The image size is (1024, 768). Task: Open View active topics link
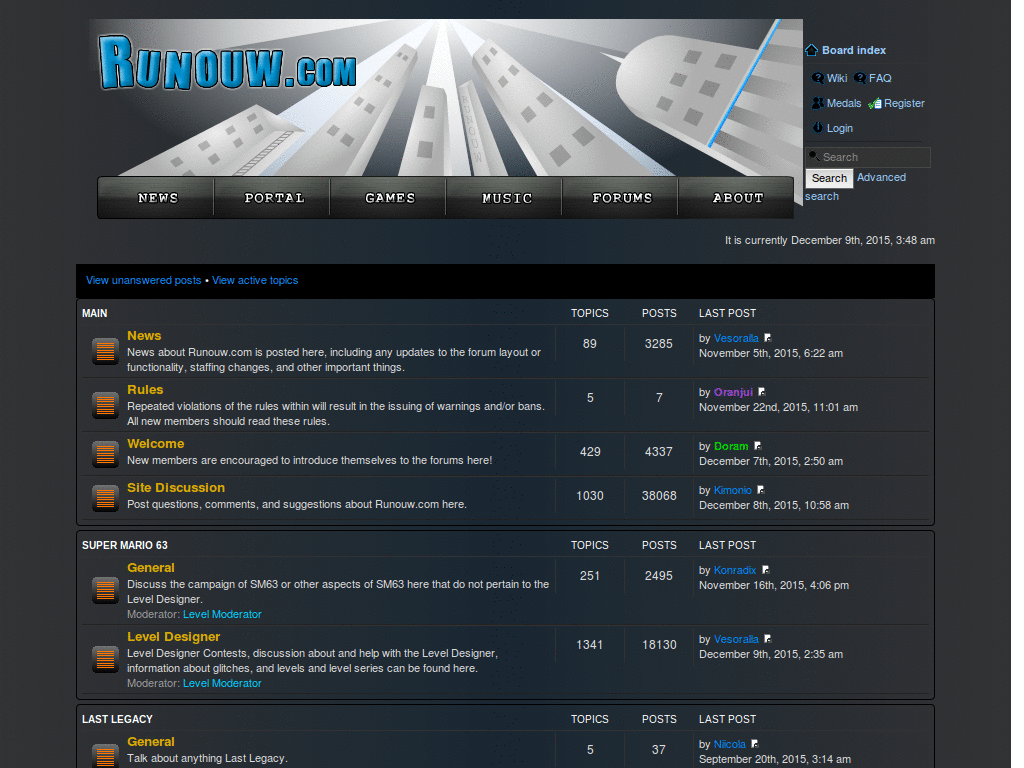click(255, 281)
